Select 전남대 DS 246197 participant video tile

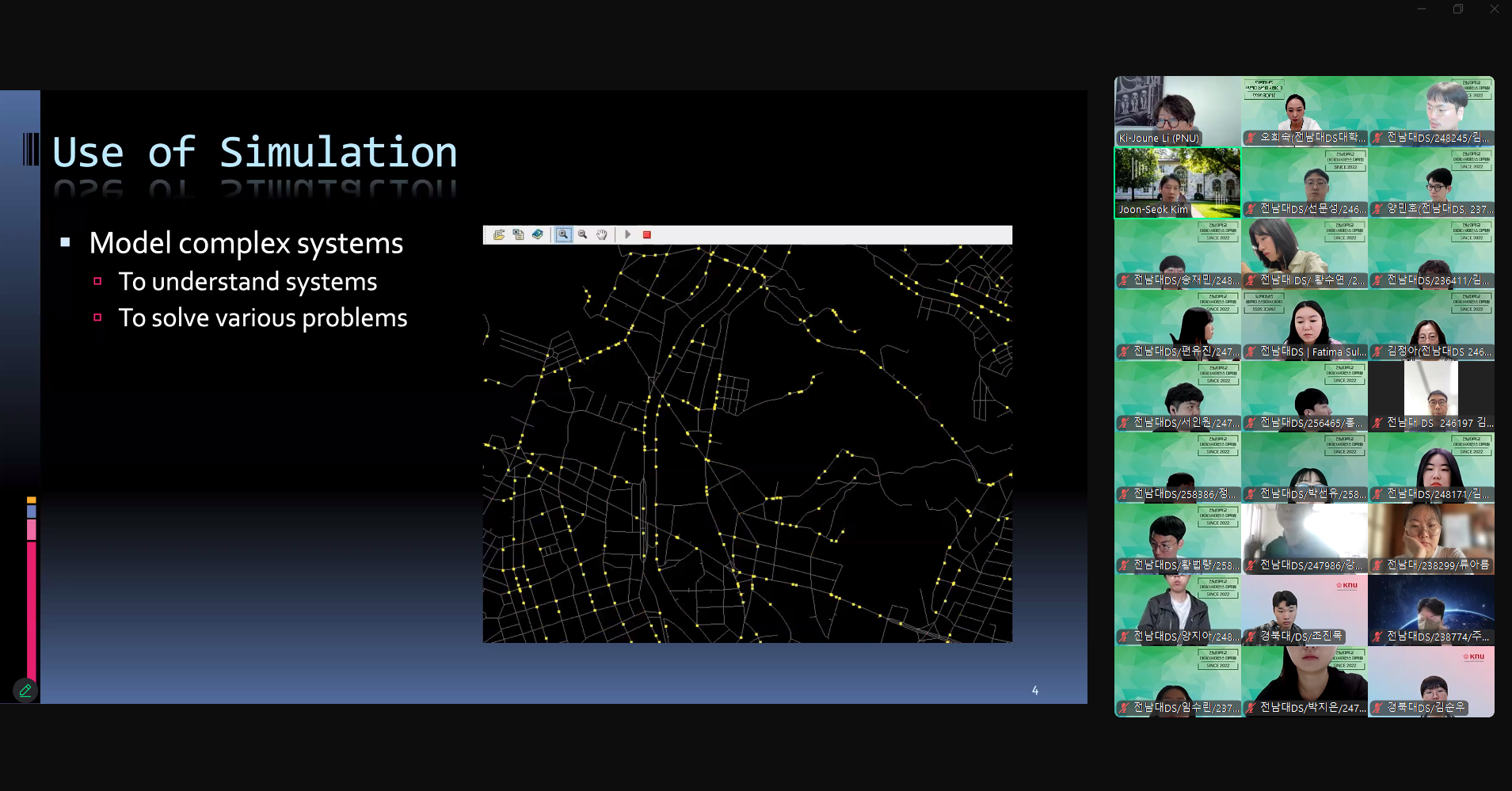click(x=1431, y=397)
